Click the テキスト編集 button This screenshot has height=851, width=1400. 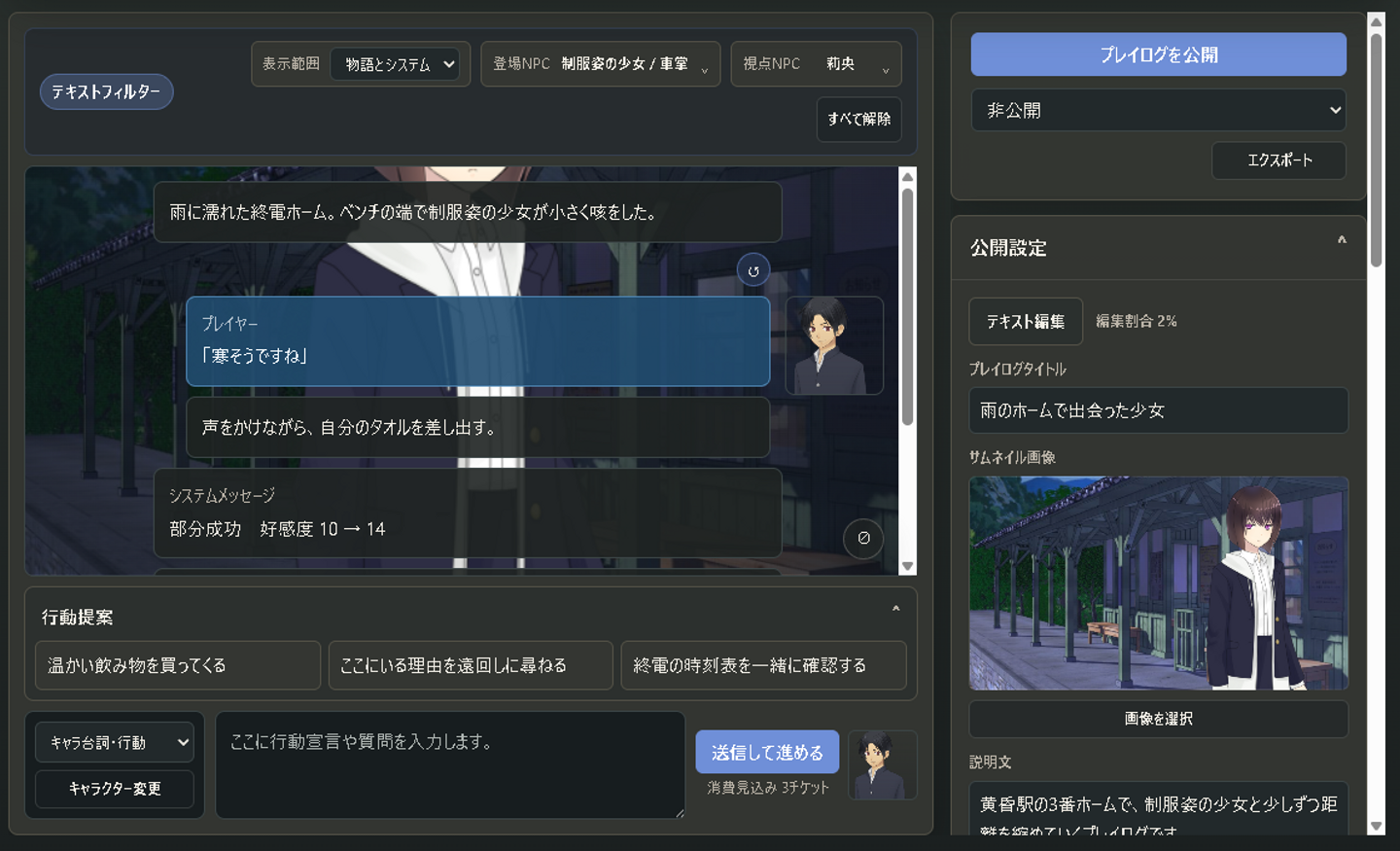click(1026, 322)
